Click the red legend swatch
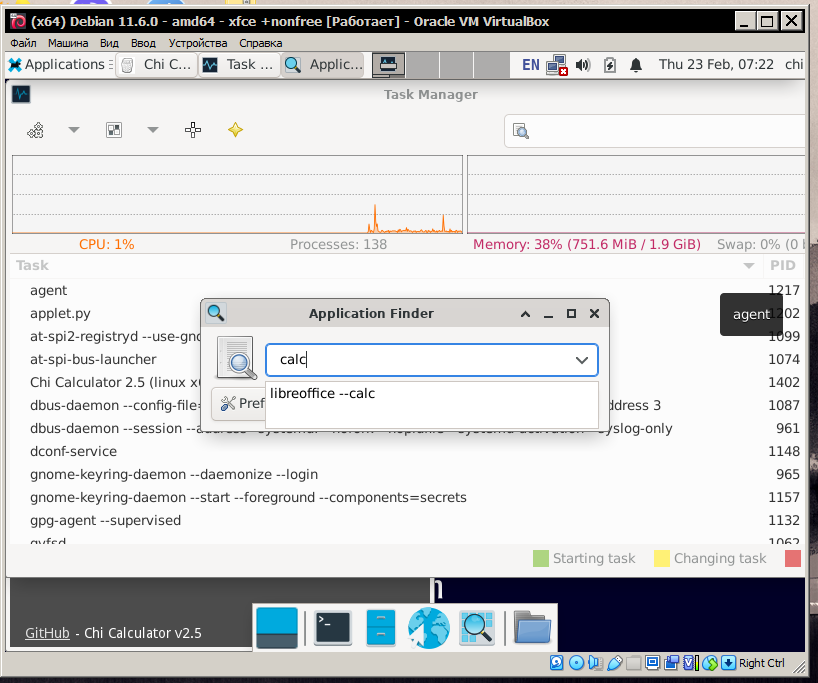The width and height of the screenshot is (818, 683). click(x=793, y=558)
